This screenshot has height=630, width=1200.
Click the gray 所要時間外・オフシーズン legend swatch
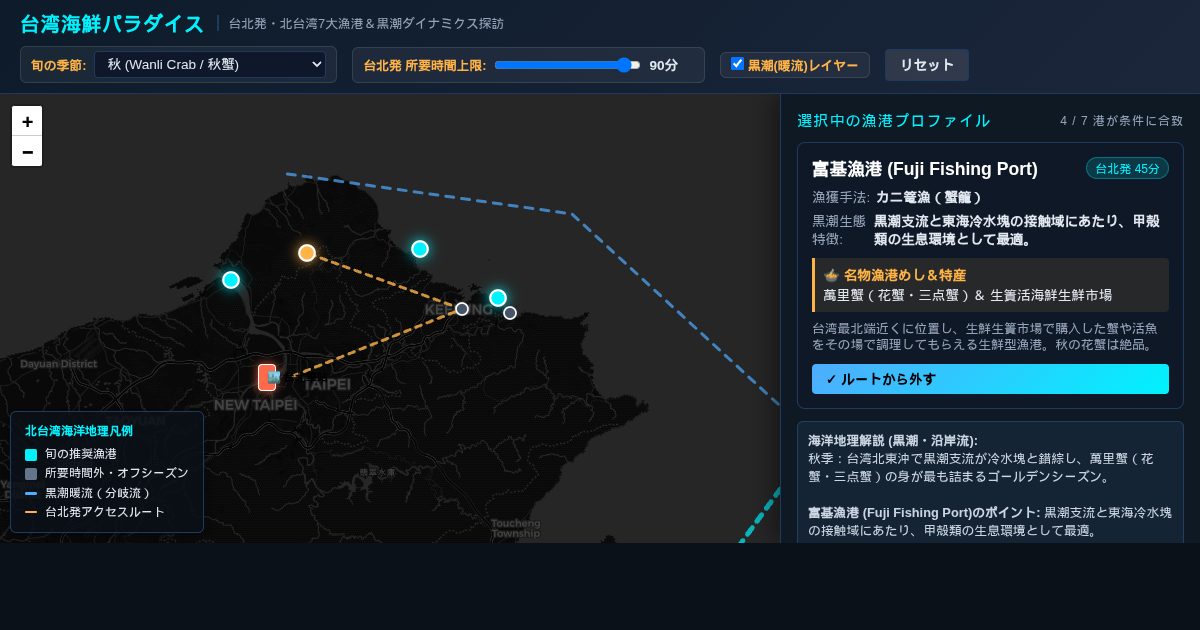(31, 474)
